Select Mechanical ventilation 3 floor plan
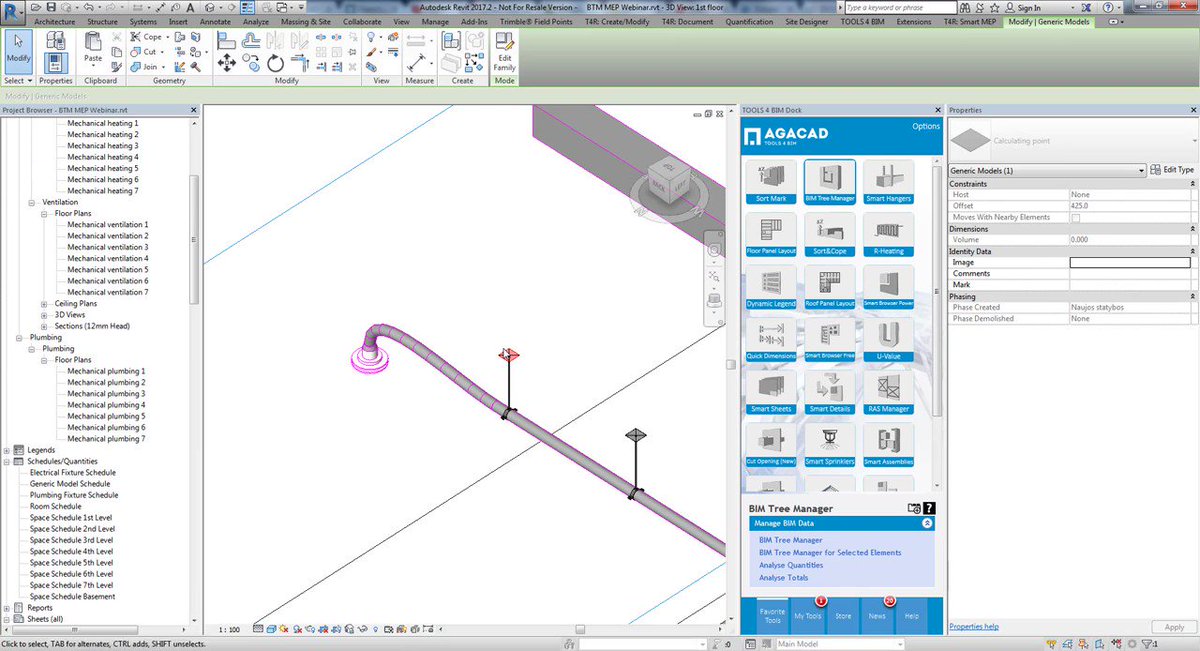Image resolution: width=1200 pixels, height=651 pixels. (107, 247)
